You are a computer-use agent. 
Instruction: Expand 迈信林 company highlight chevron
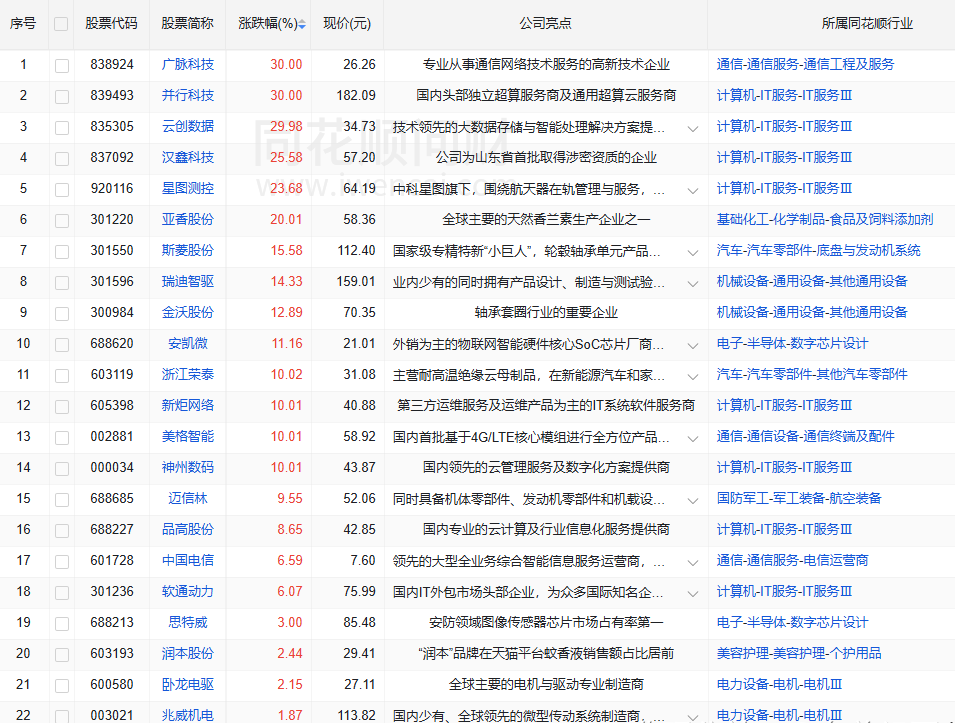point(693,500)
